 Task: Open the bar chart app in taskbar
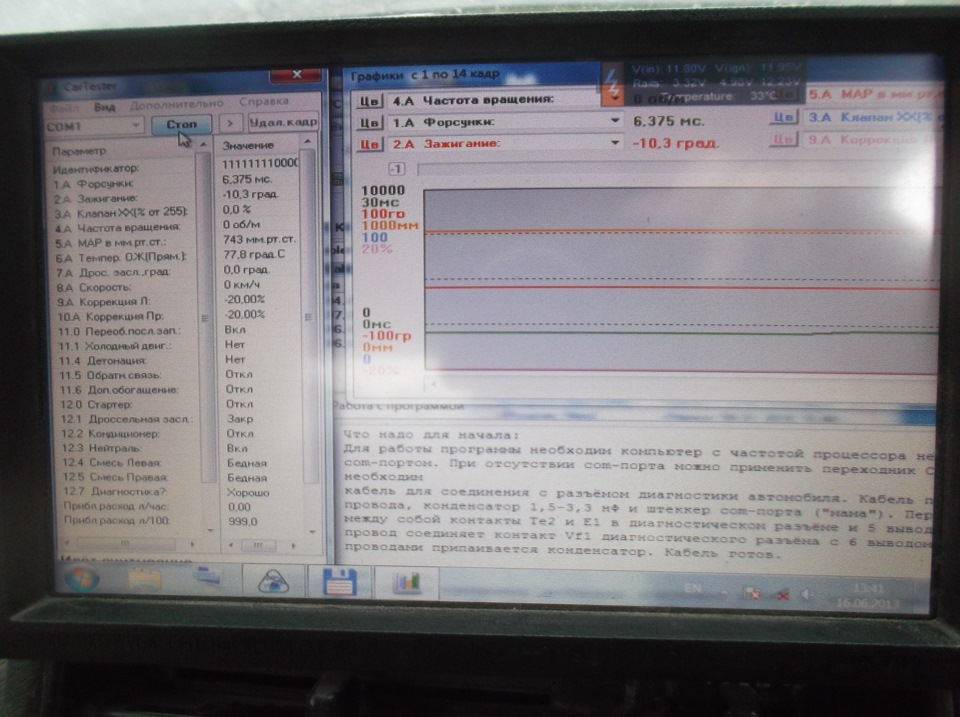tap(407, 582)
